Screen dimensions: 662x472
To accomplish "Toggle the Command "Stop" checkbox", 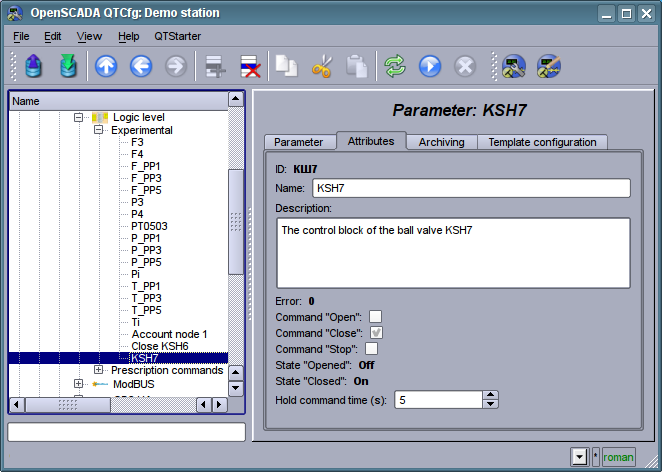I will tap(372, 349).
